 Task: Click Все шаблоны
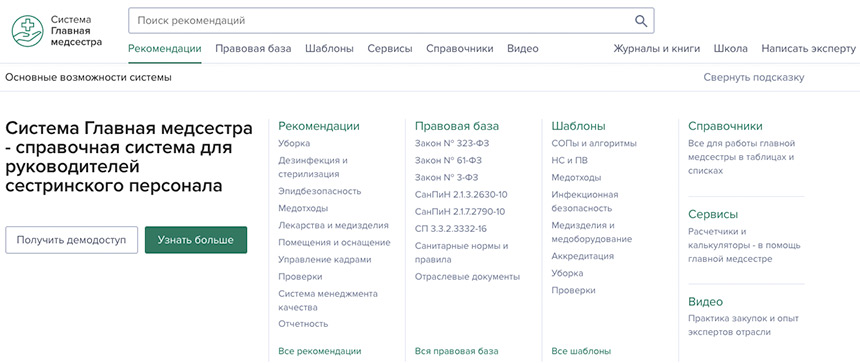coord(581,351)
